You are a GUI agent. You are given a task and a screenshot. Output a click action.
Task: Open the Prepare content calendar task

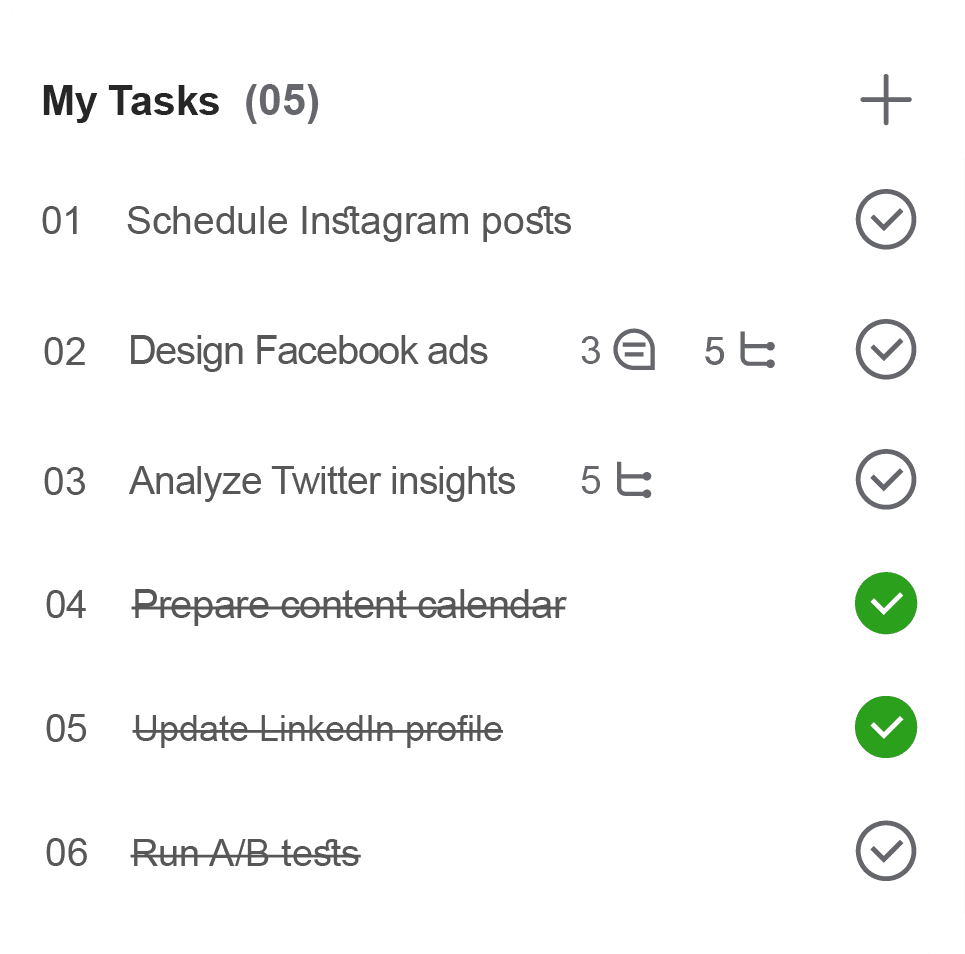pos(349,604)
